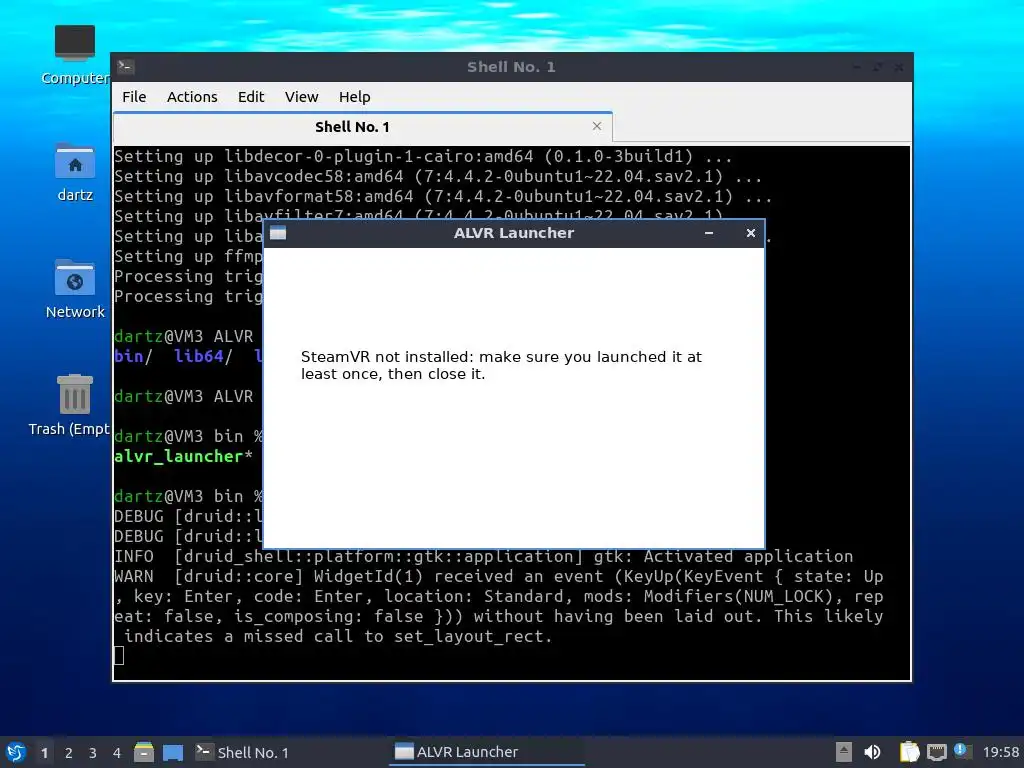1024x768 pixels.
Task: Minimize the ALVR Launcher window
Action: point(709,233)
